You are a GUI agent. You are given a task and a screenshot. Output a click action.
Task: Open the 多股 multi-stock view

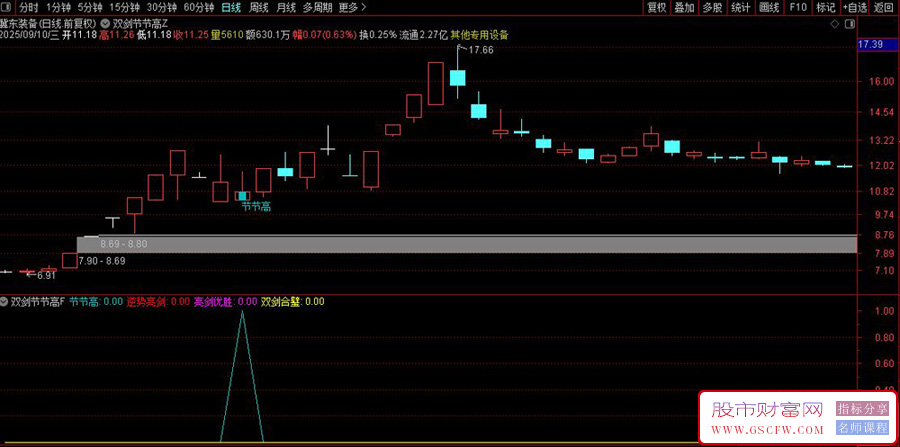(712, 7)
